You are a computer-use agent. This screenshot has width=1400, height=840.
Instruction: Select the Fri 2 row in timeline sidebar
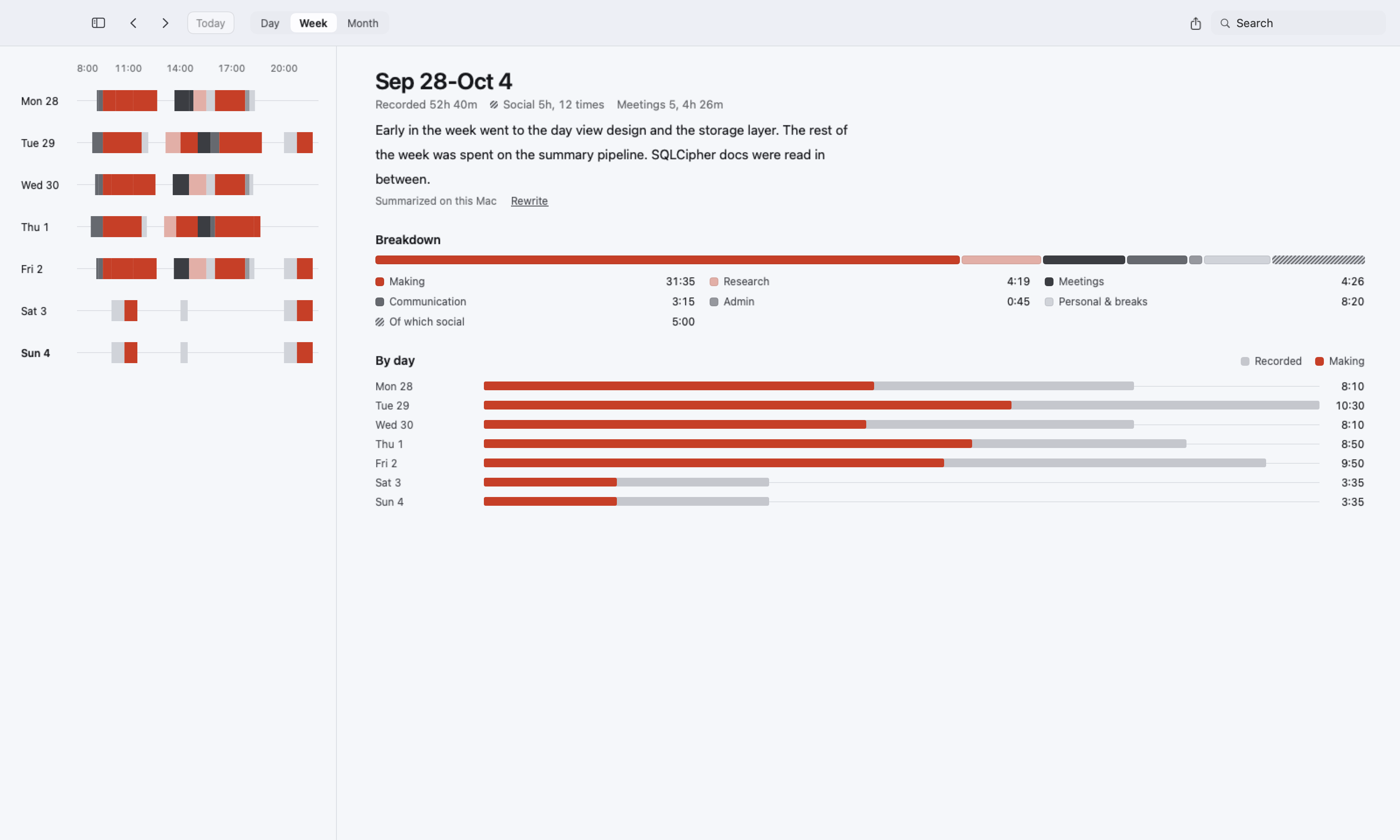click(x=168, y=268)
